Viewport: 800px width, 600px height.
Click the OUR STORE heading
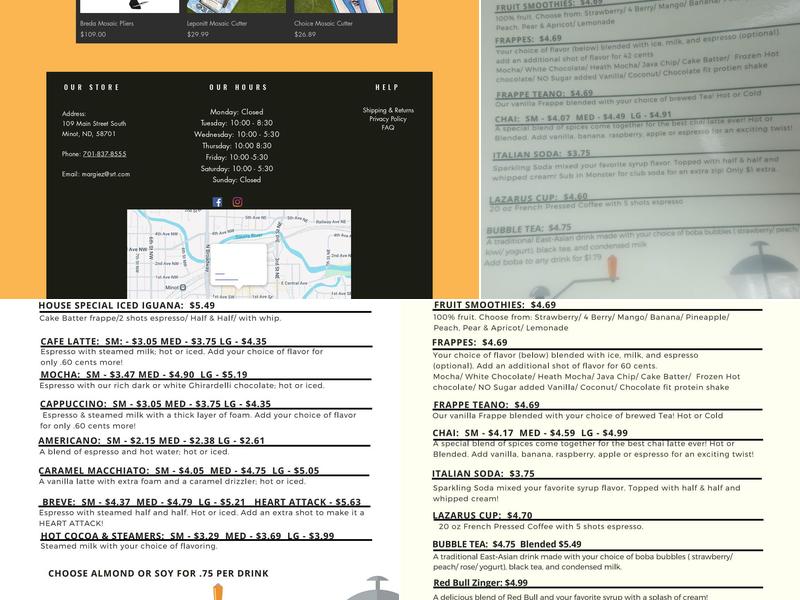pyautogui.click(x=91, y=87)
